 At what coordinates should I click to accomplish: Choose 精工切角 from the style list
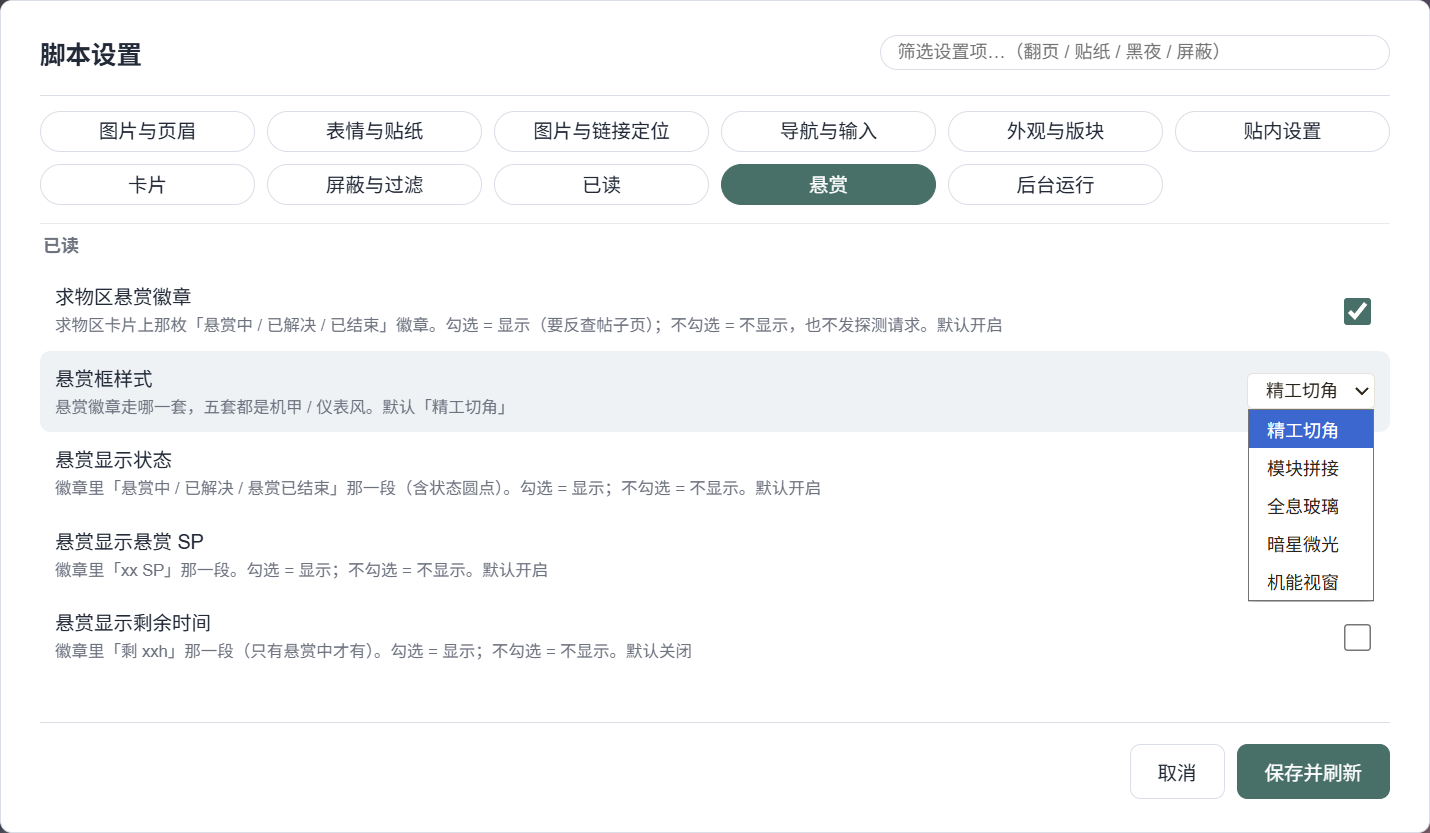(1311, 431)
